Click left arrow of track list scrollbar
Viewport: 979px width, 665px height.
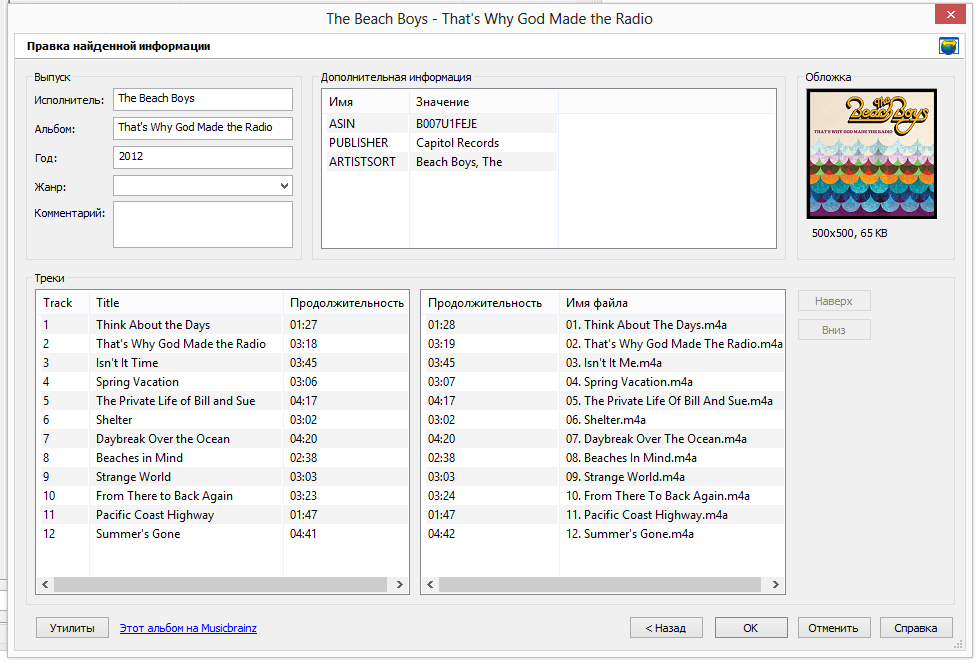(x=45, y=584)
